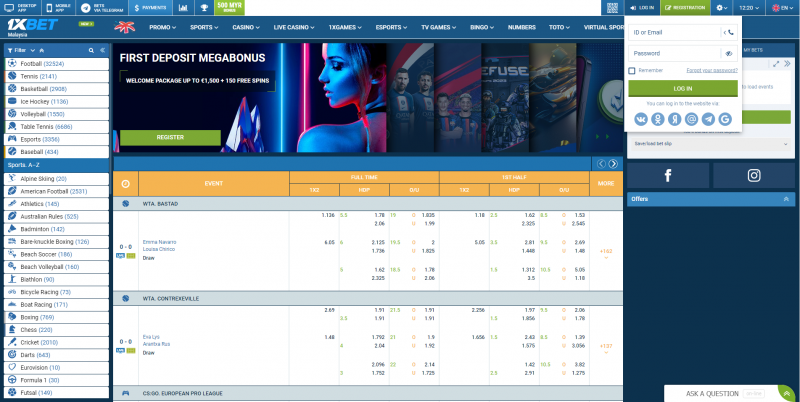
Task: Open the TV GAMES menu
Action: click(439, 28)
